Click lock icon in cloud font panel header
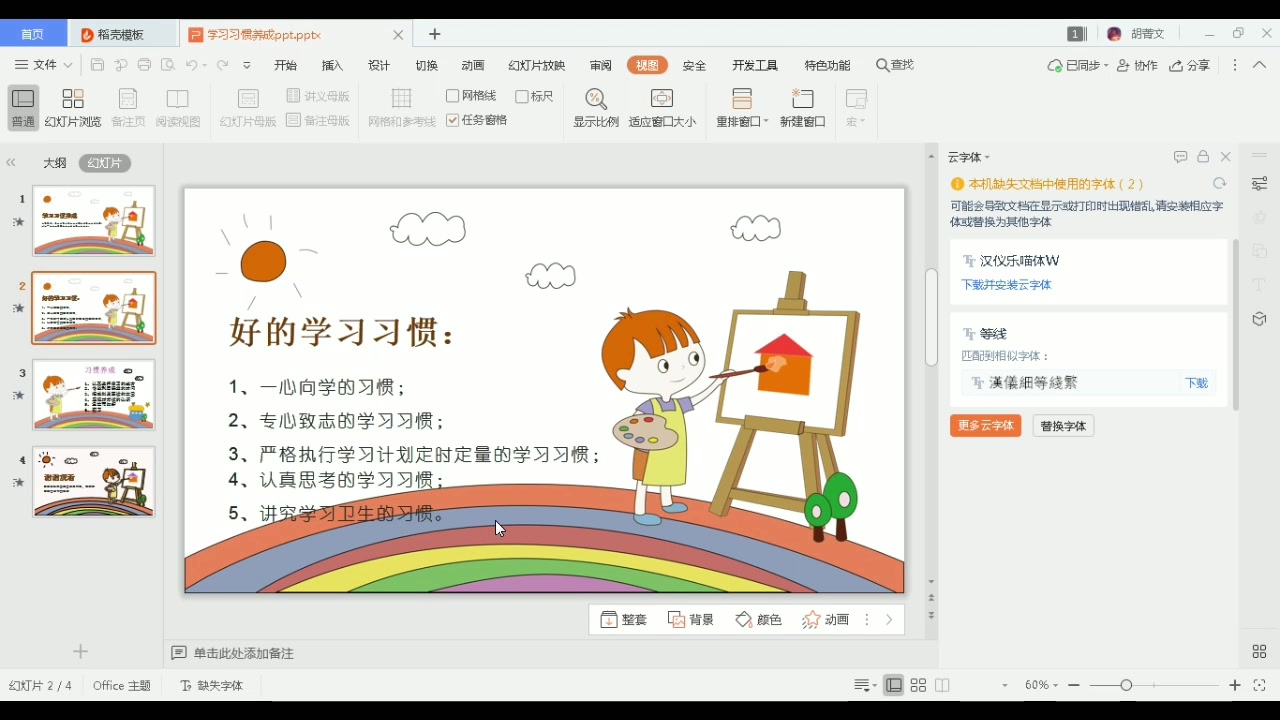1280x720 pixels. (1203, 157)
